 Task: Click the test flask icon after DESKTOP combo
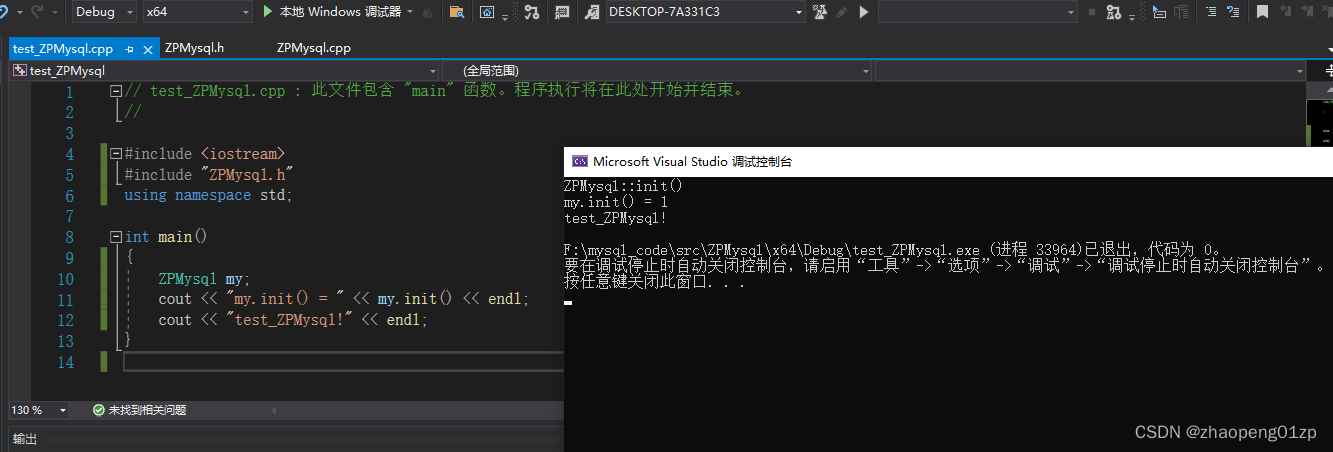click(822, 12)
